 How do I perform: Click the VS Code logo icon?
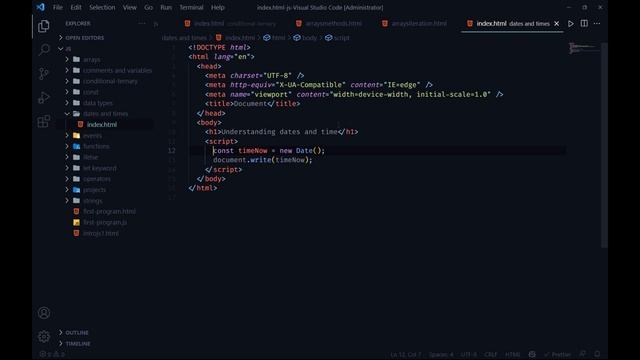(40, 7)
